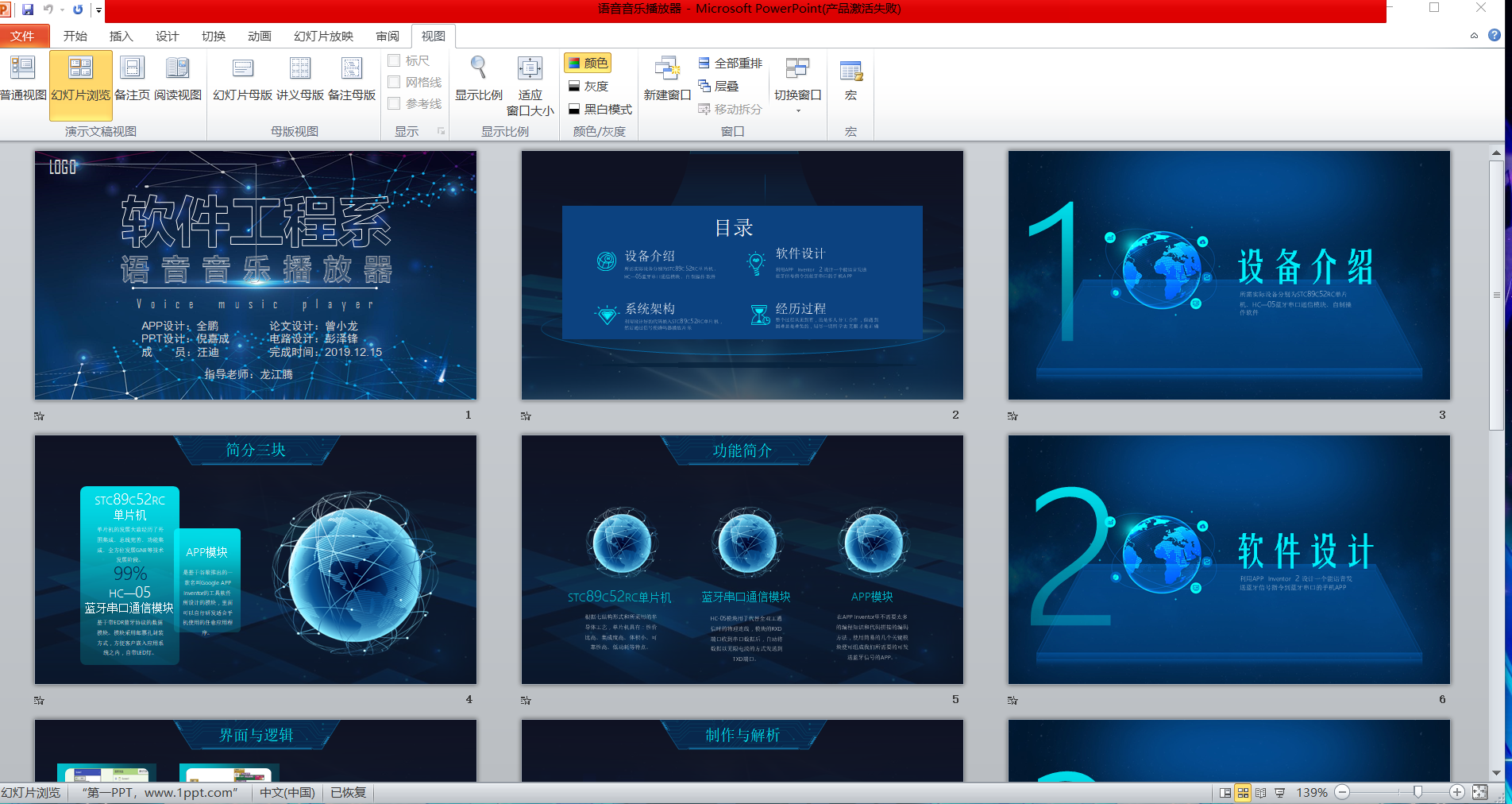Click the 139% zoom level button
Viewport: 1512px width, 804px height.
tap(1312, 792)
